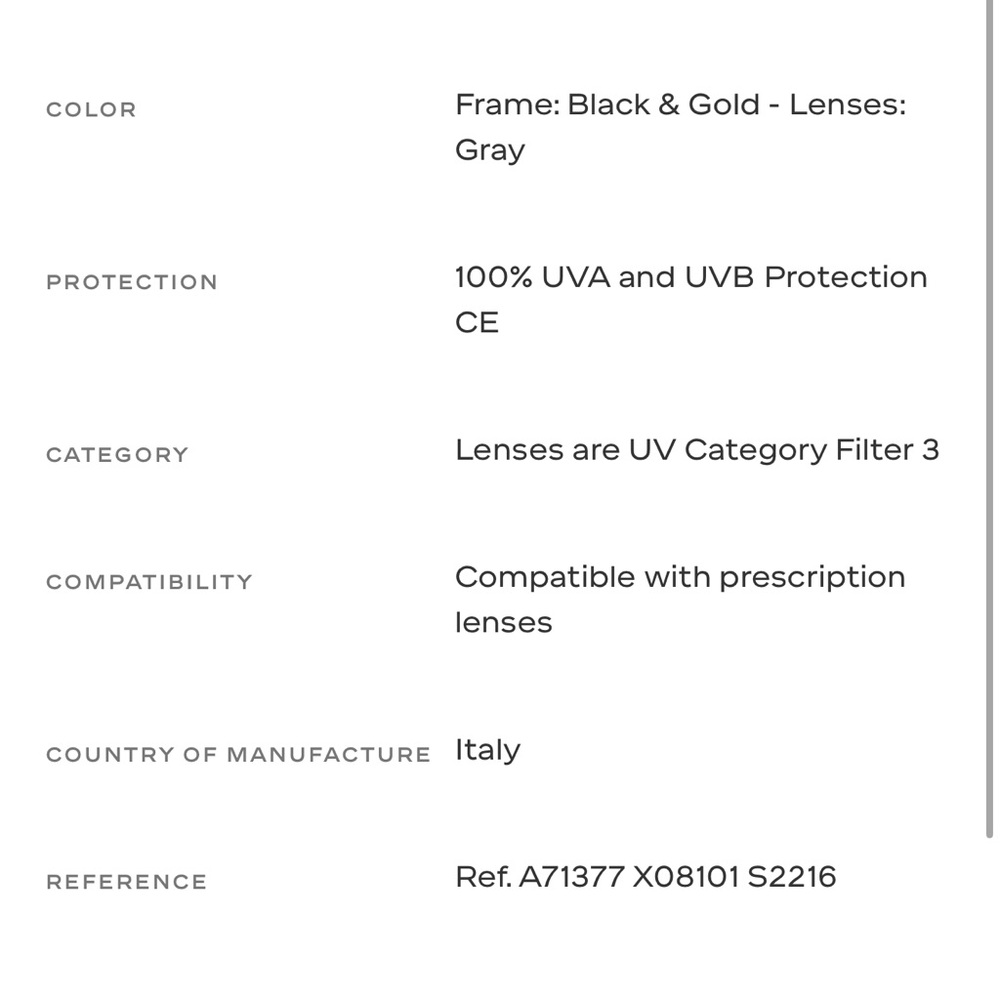The height and width of the screenshot is (1000, 1000).
Task: Click the COUNTRY OF MANUFACTURE label
Action: pyautogui.click(x=239, y=754)
